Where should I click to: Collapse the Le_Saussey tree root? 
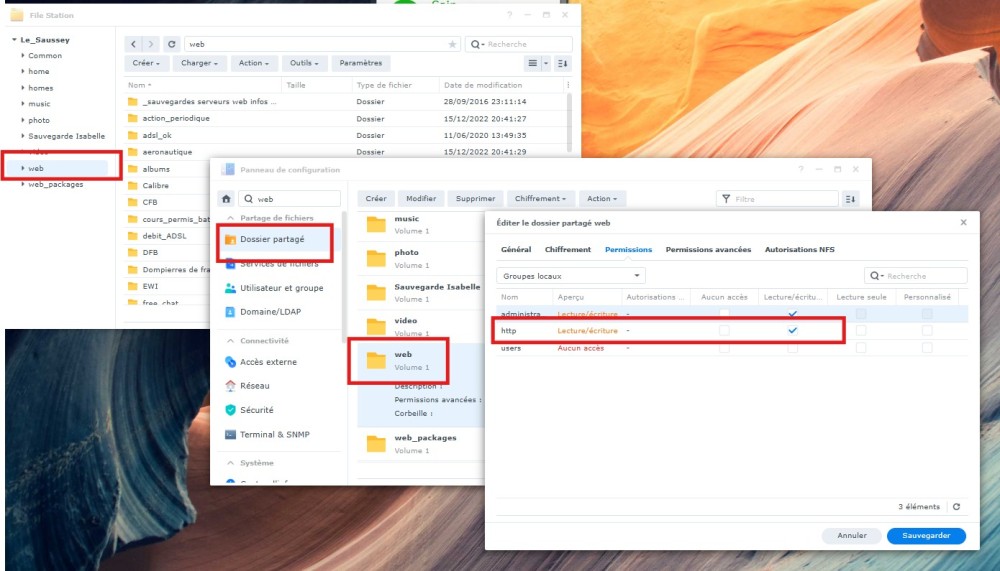[x=14, y=40]
